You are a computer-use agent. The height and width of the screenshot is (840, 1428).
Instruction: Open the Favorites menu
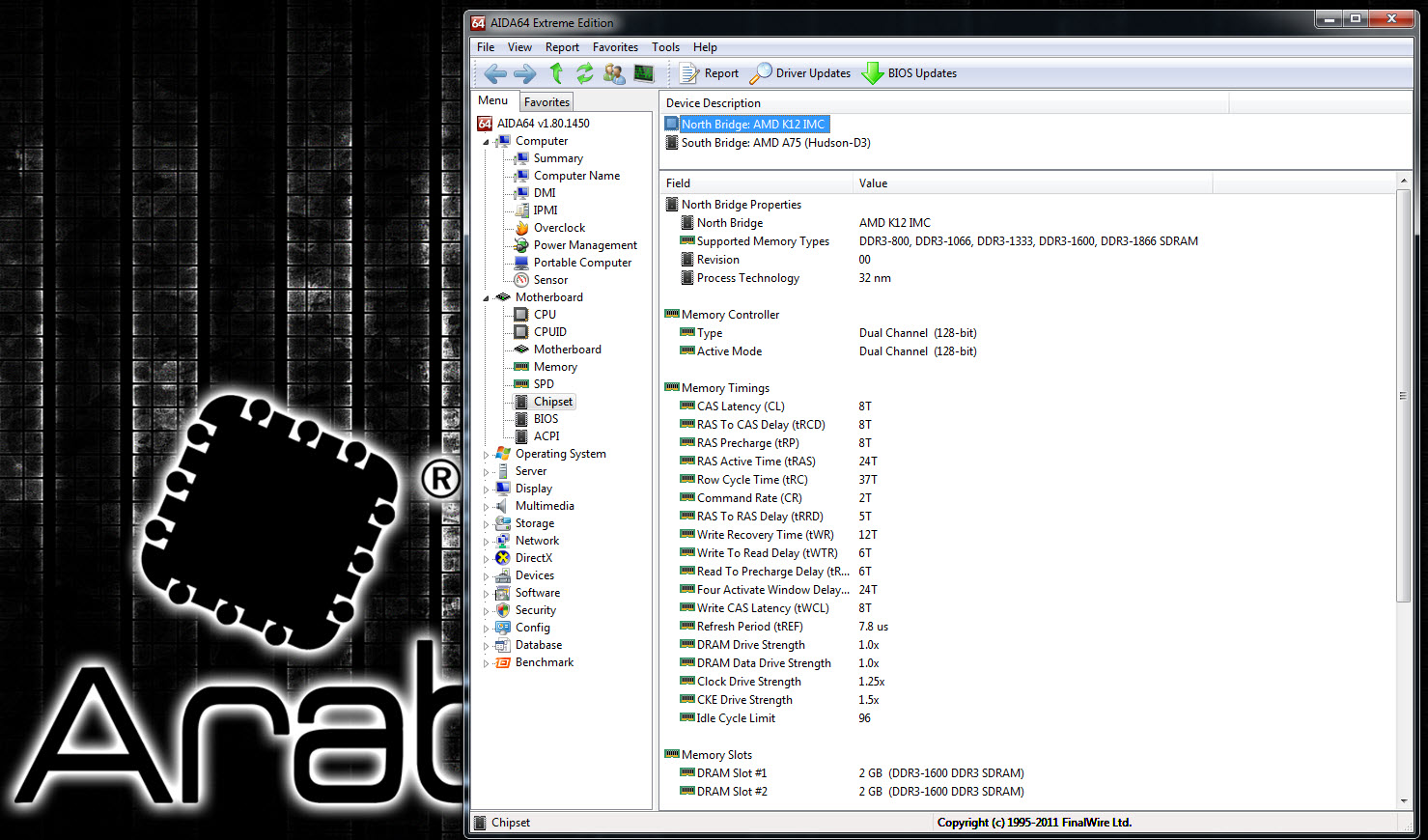click(615, 47)
